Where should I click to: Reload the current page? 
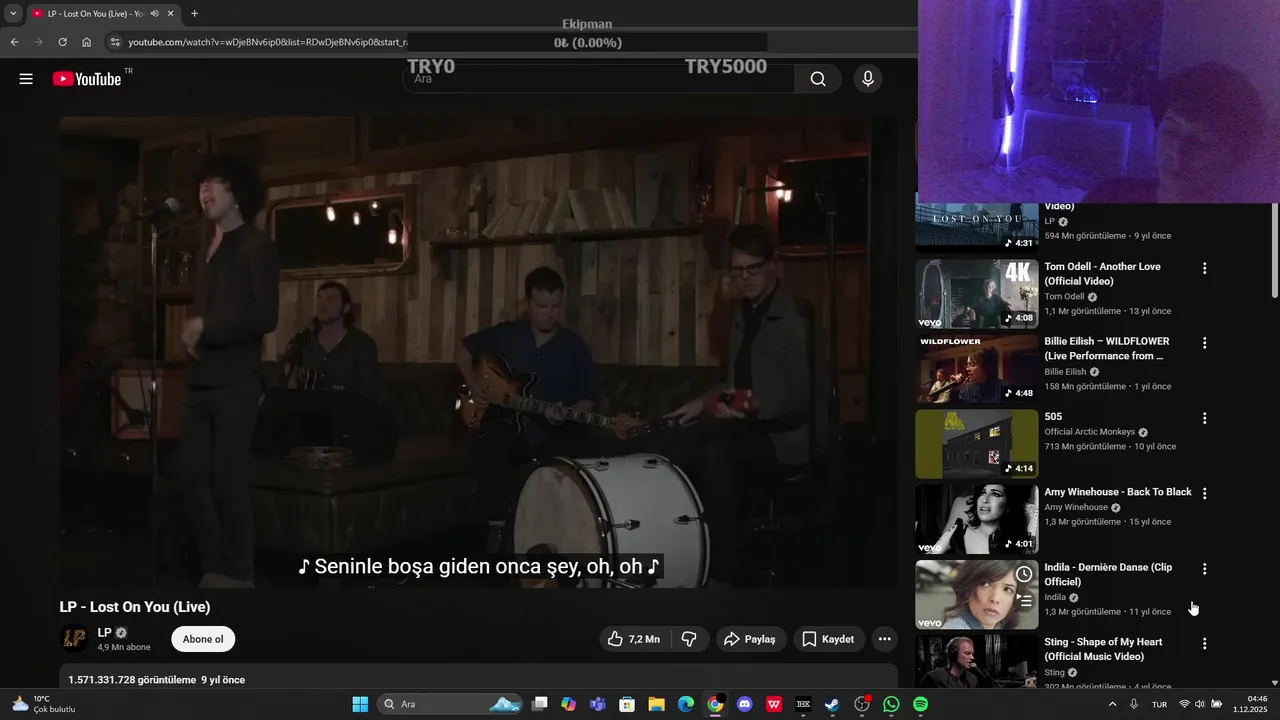[63, 42]
